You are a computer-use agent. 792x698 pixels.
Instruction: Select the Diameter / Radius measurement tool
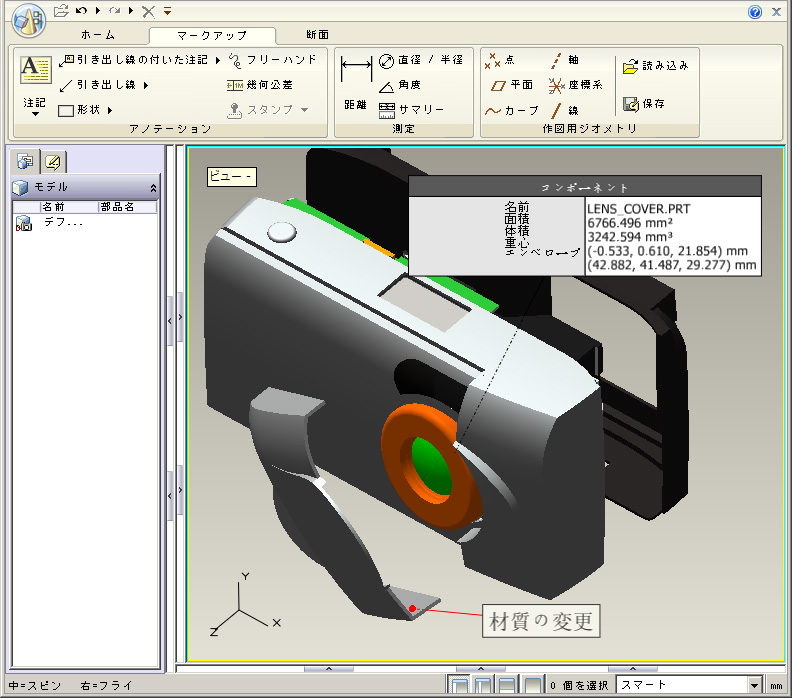[x=421, y=60]
